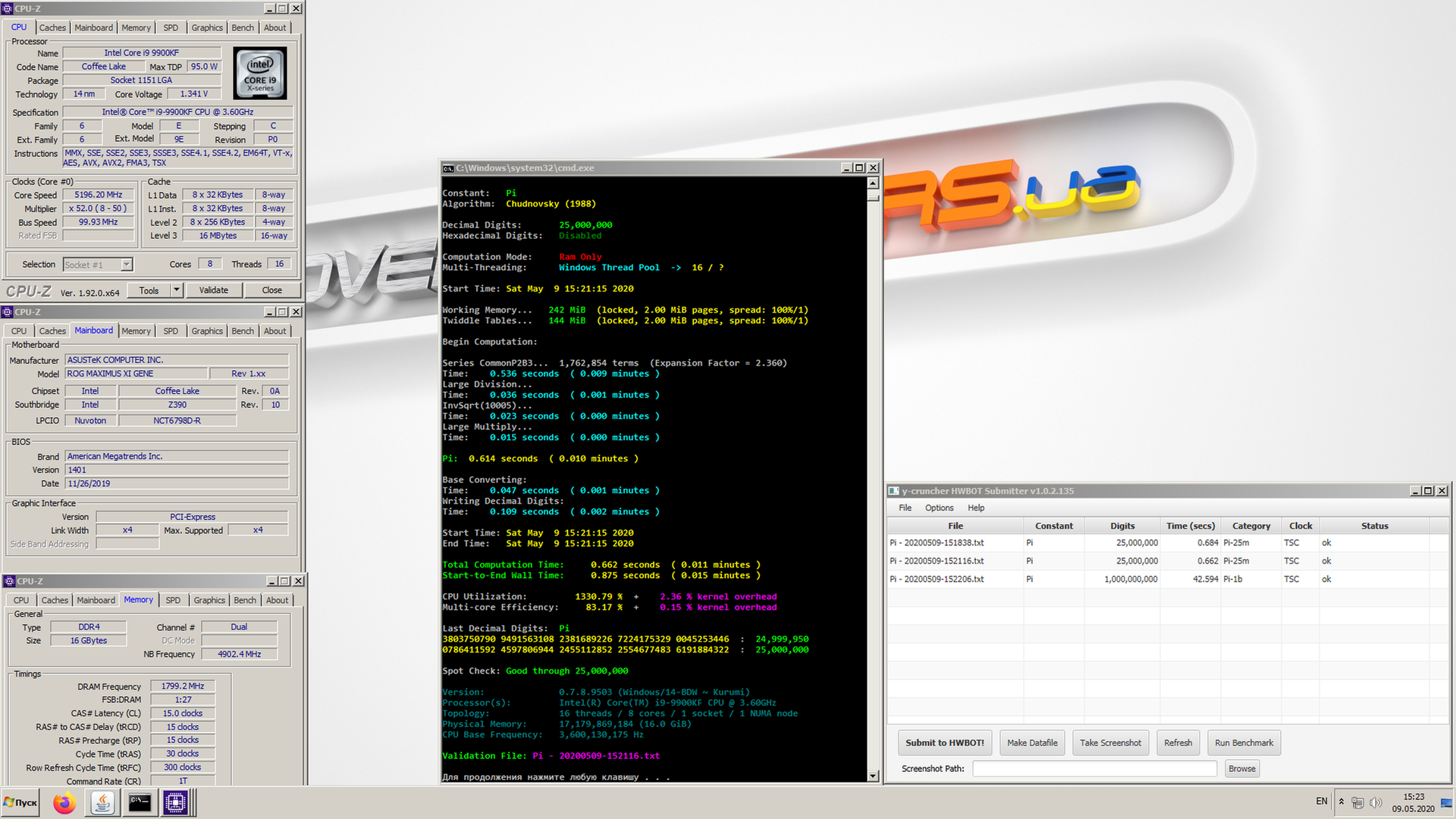Click the title icon of the CPU-Z window showing the Mainboard tab
1456x819 pixels.
pos(8,312)
